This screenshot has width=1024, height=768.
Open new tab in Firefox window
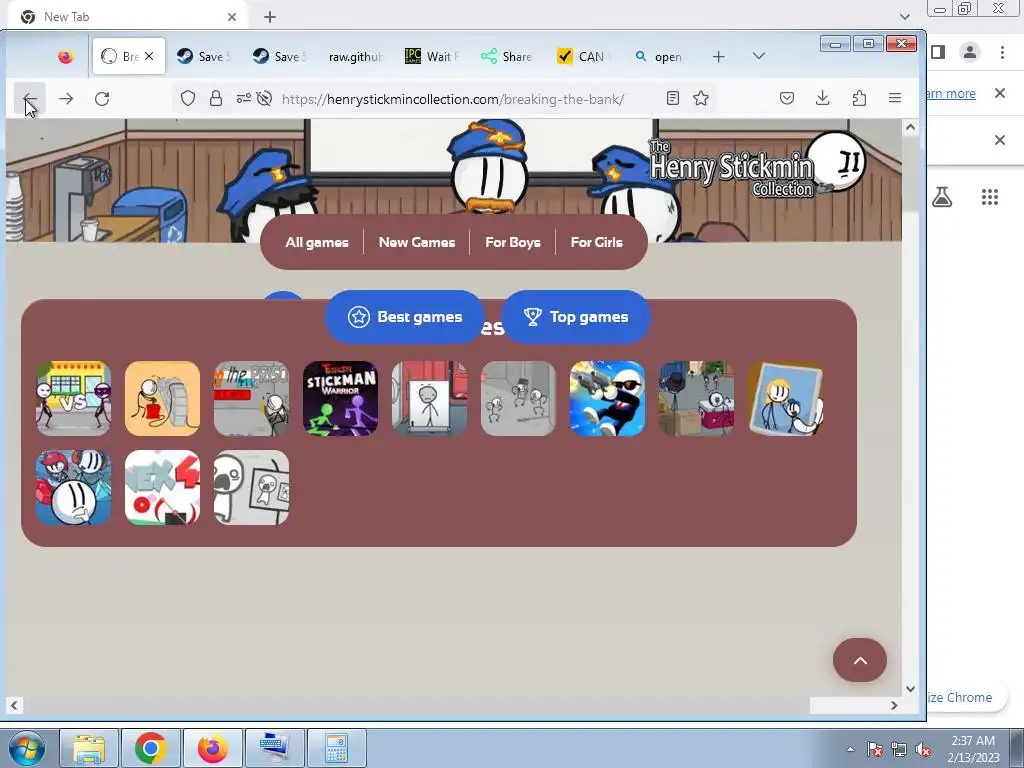coord(718,57)
